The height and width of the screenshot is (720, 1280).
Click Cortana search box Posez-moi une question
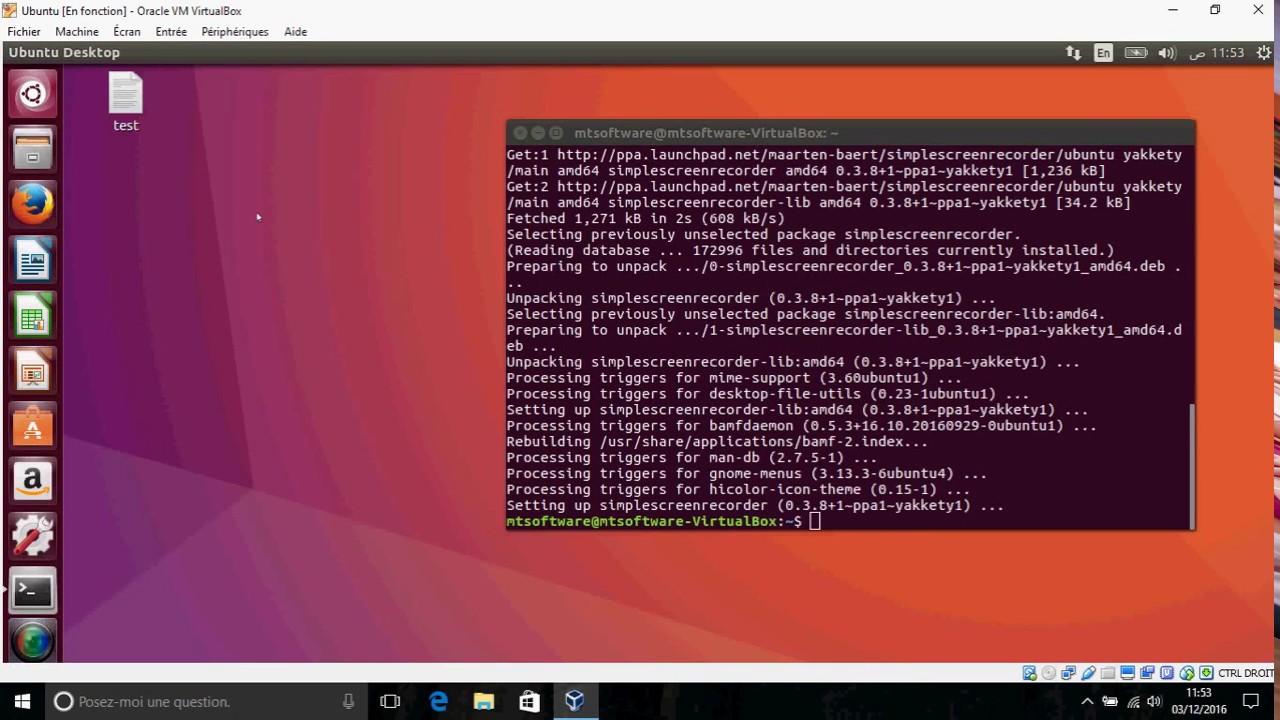click(x=206, y=701)
